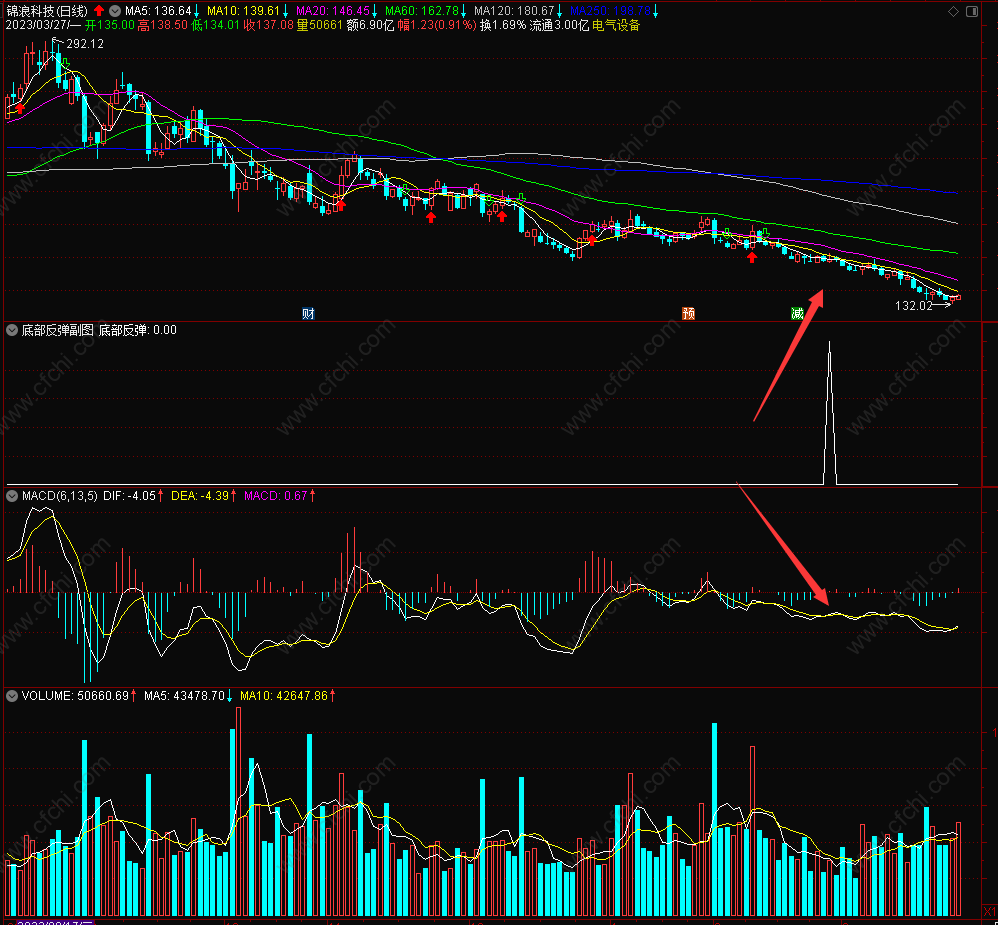
Task: Click the 底部反弹: 0.00 value
Action: 137,330
